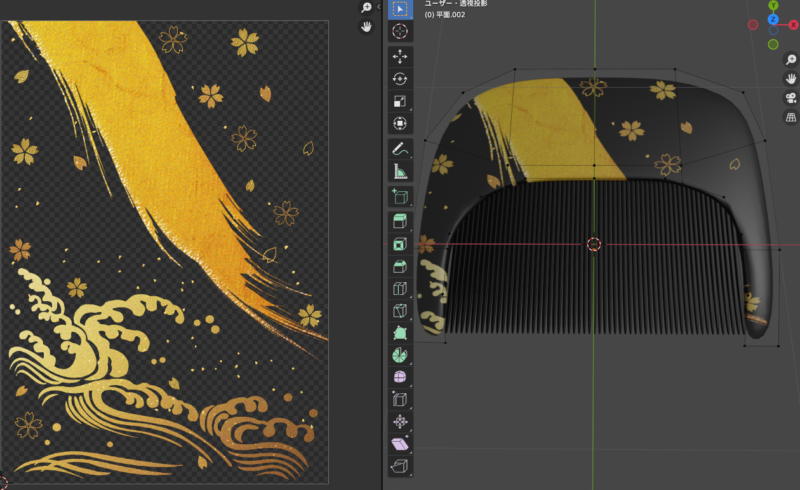Snap view to the blue Z axis
This screenshot has height=490, width=800.
[x=773, y=19]
